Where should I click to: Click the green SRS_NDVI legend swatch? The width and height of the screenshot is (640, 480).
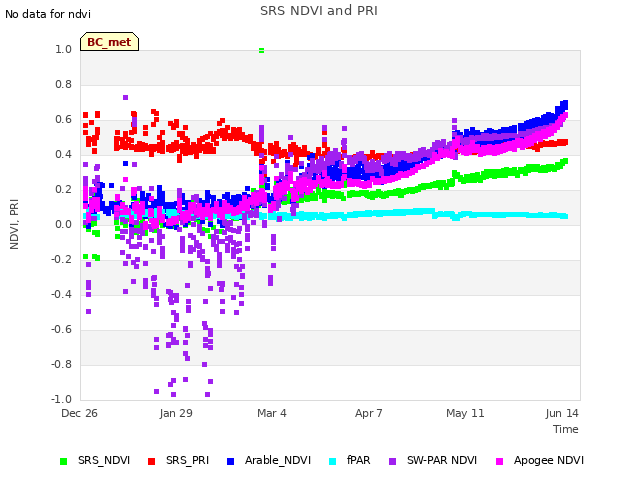63,461
